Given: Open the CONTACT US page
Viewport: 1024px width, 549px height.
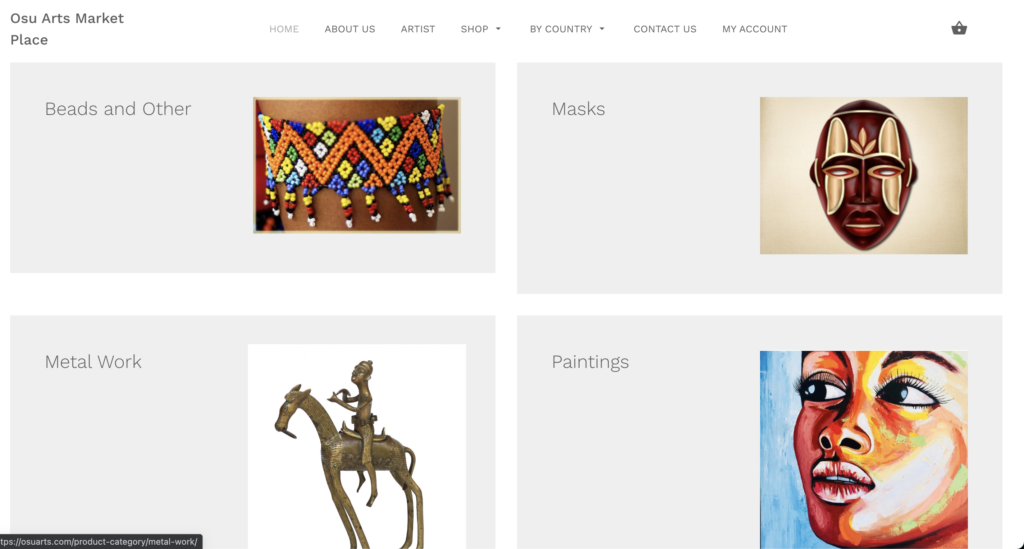Looking at the screenshot, I should click(x=665, y=29).
